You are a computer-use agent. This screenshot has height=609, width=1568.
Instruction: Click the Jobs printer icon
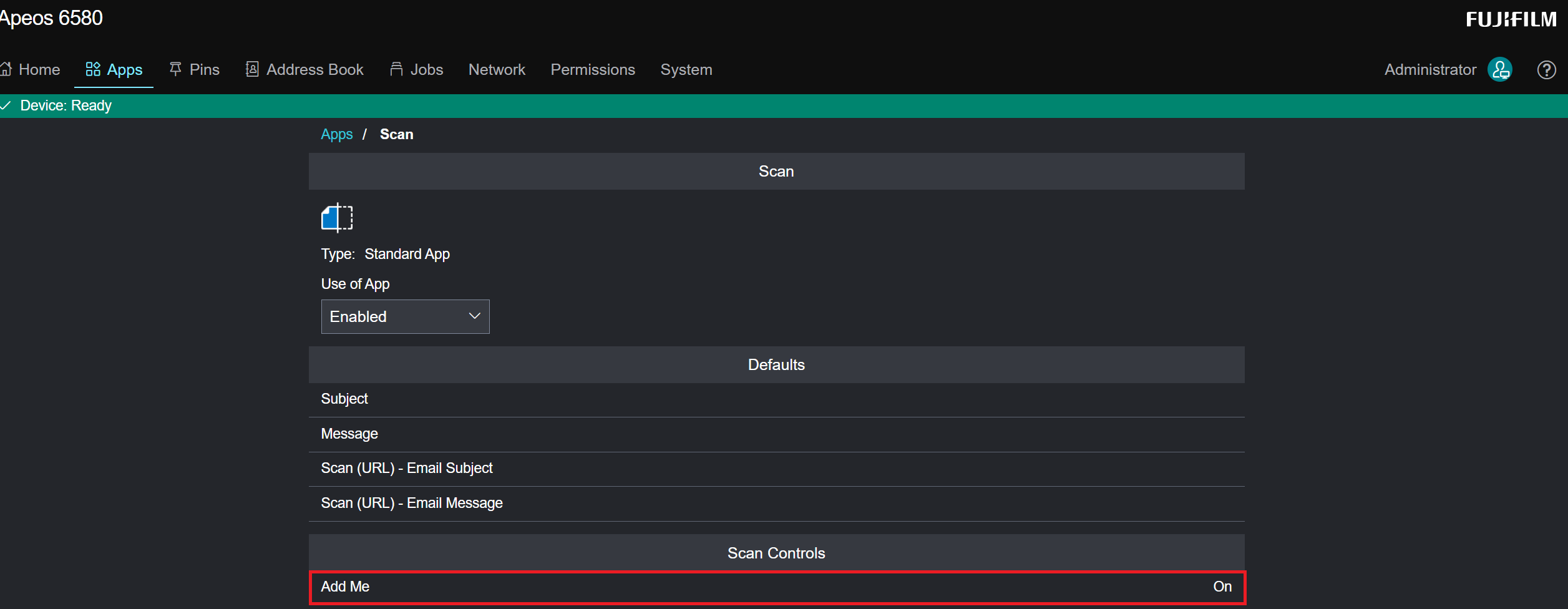click(x=396, y=69)
